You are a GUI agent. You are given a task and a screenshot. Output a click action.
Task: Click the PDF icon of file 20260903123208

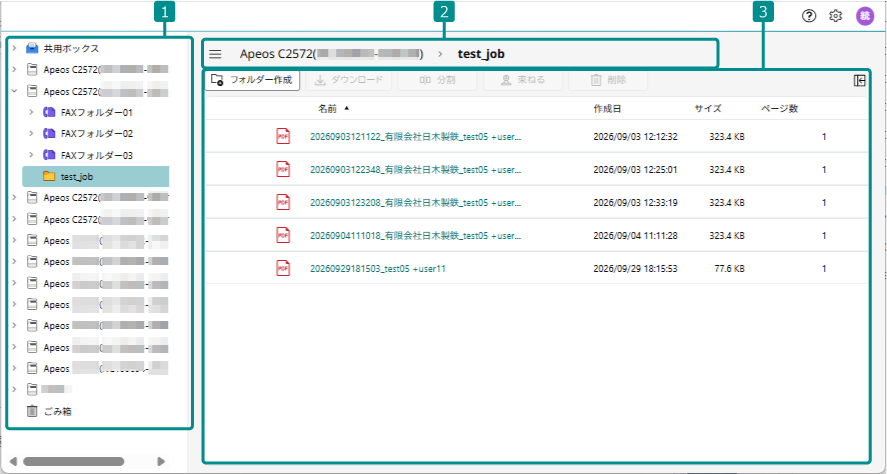283,202
